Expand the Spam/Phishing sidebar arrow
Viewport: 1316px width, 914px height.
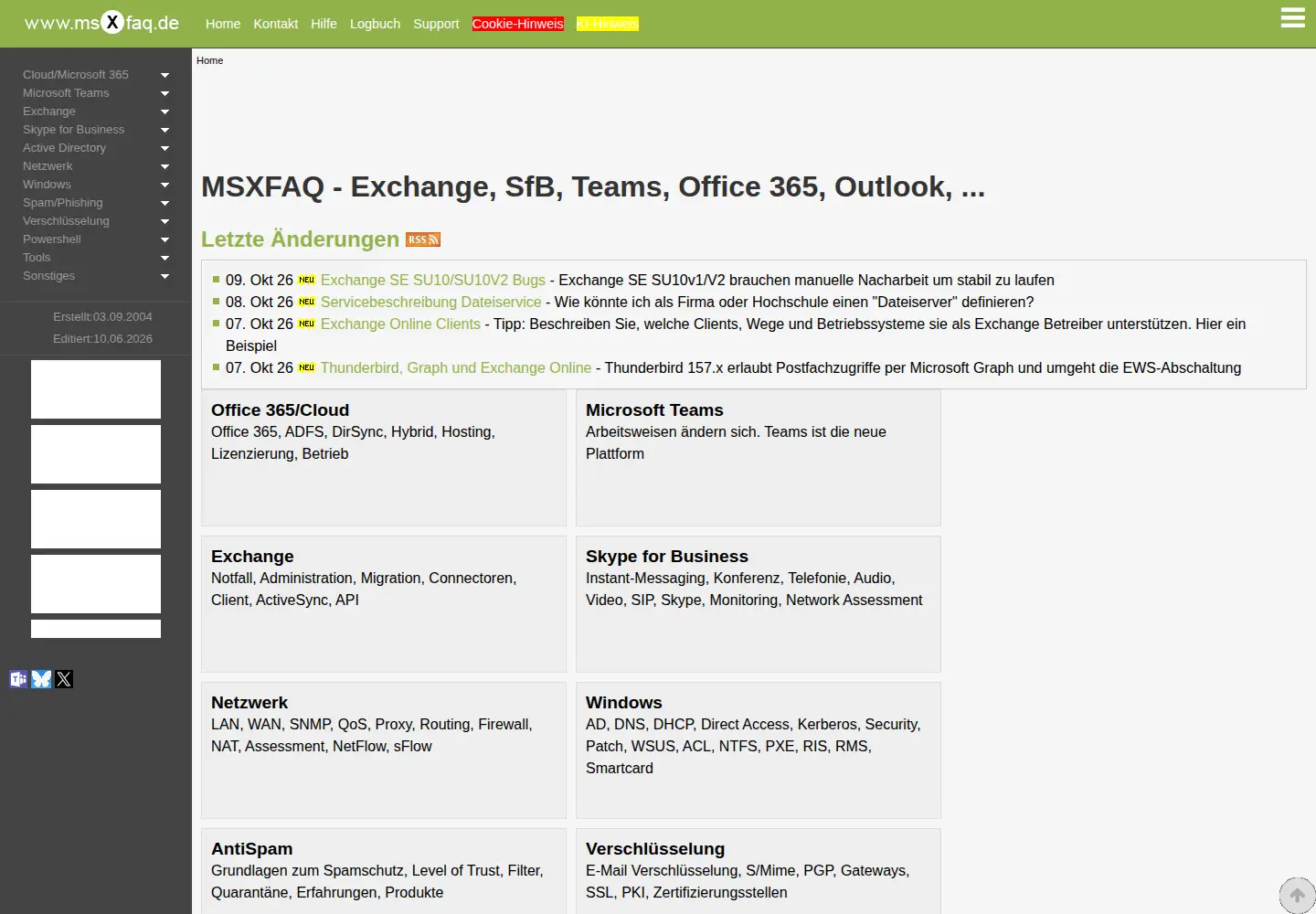(x=165, y=203)
